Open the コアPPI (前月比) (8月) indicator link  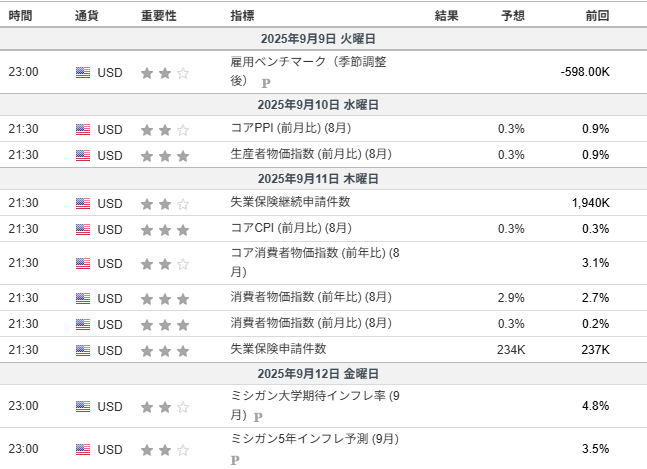[291, 128]
